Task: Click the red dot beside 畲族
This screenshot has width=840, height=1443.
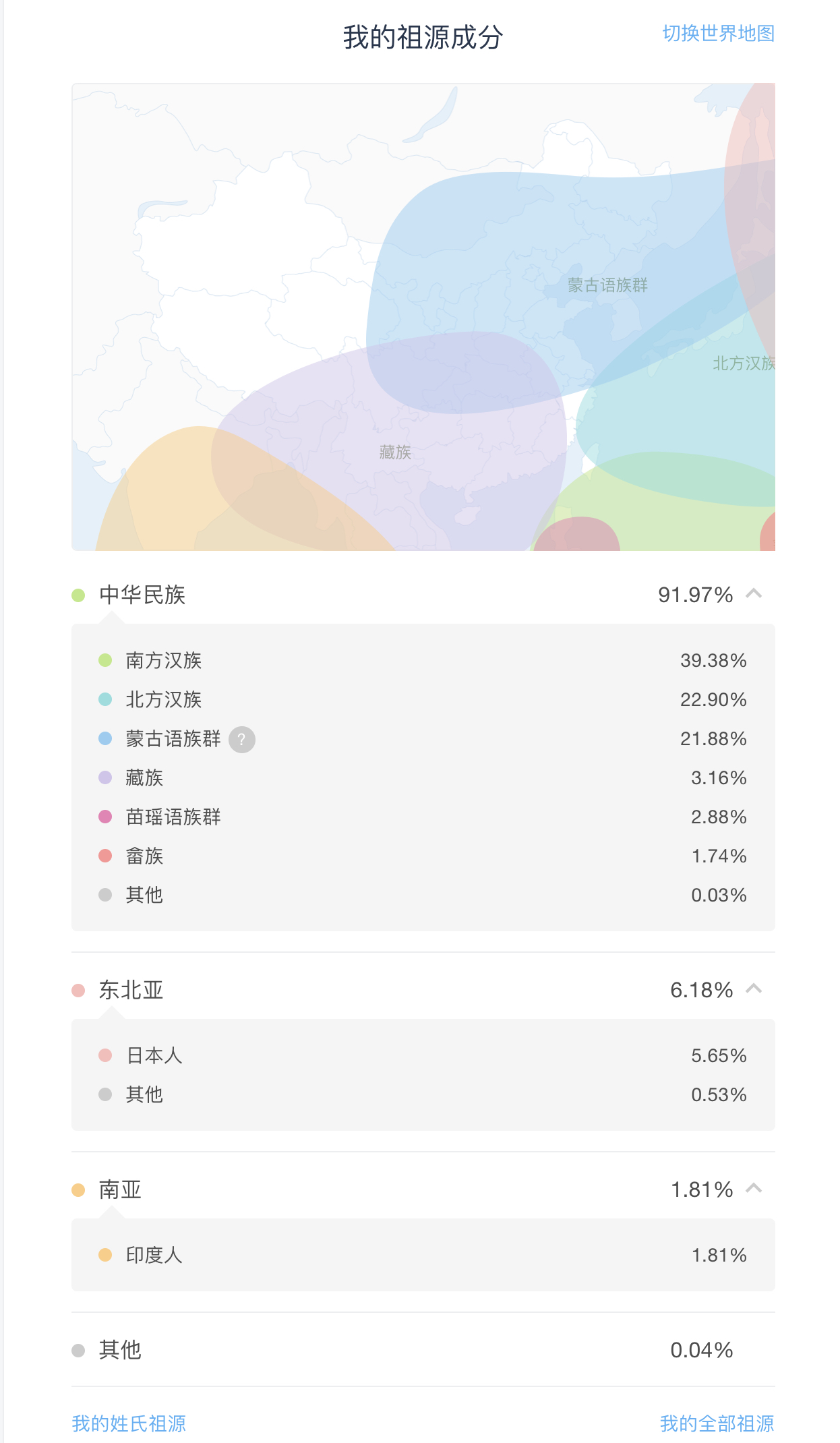Action: click(x=105, y=856)
